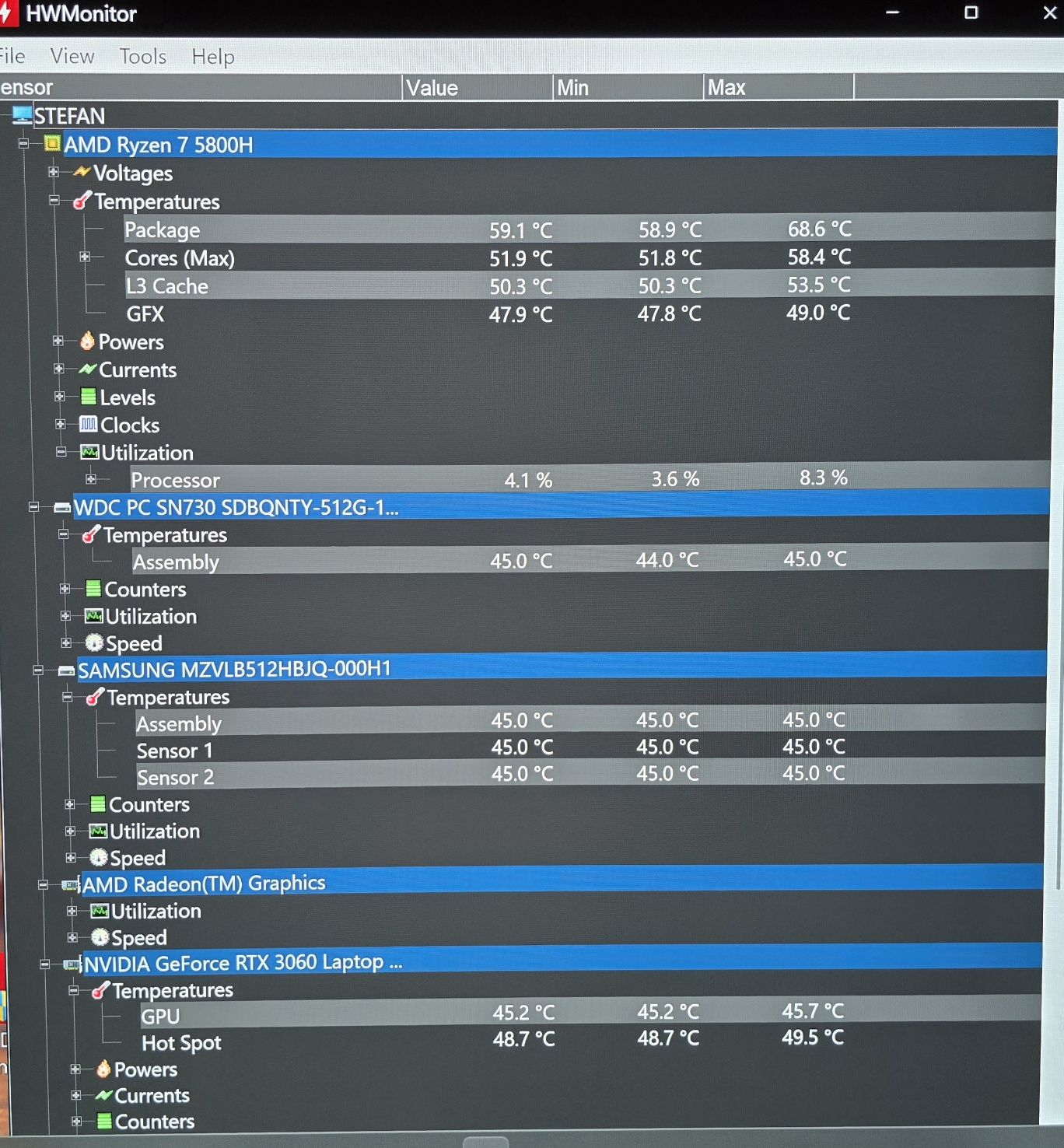Collapse the Ryzen Temperatures node
The image size is (1064, 1148).
(54, 200)
